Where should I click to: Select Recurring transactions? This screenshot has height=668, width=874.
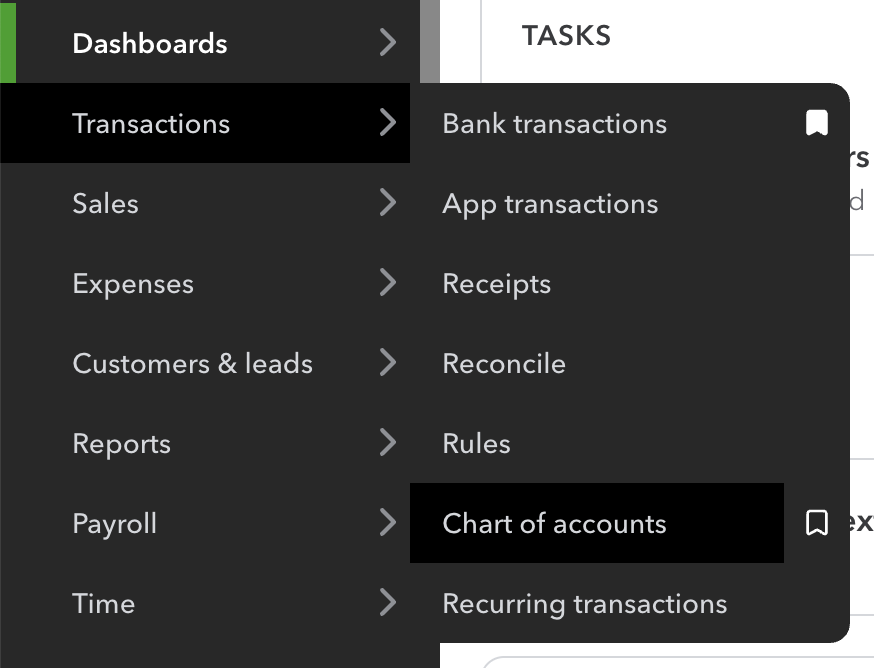pyautogui.click(x=583, y=603)
